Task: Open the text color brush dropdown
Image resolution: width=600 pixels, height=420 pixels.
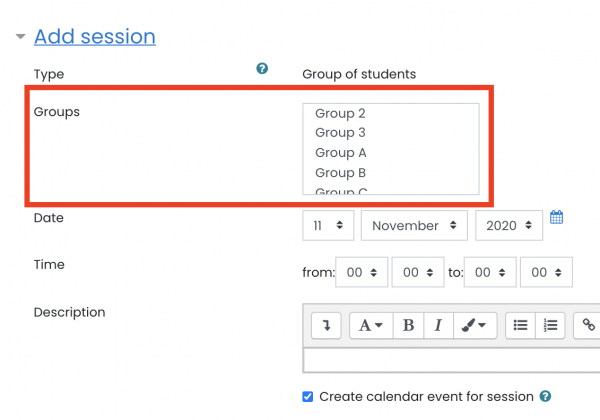Action: [x=475, y=326]
